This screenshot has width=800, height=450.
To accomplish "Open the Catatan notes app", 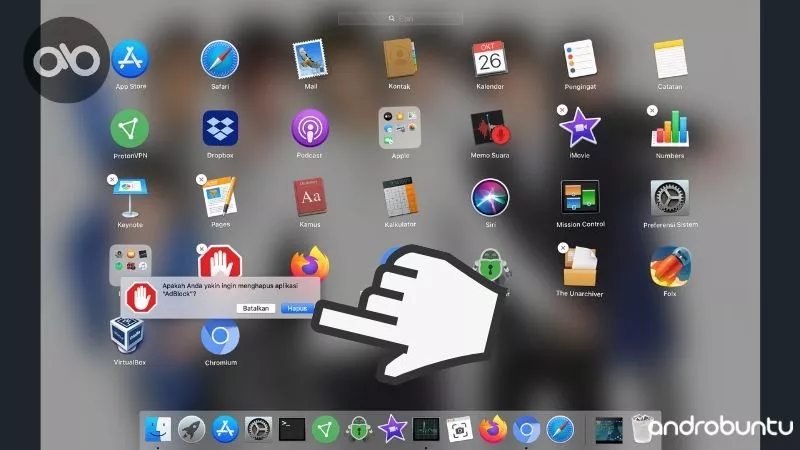I will point(670,59).
